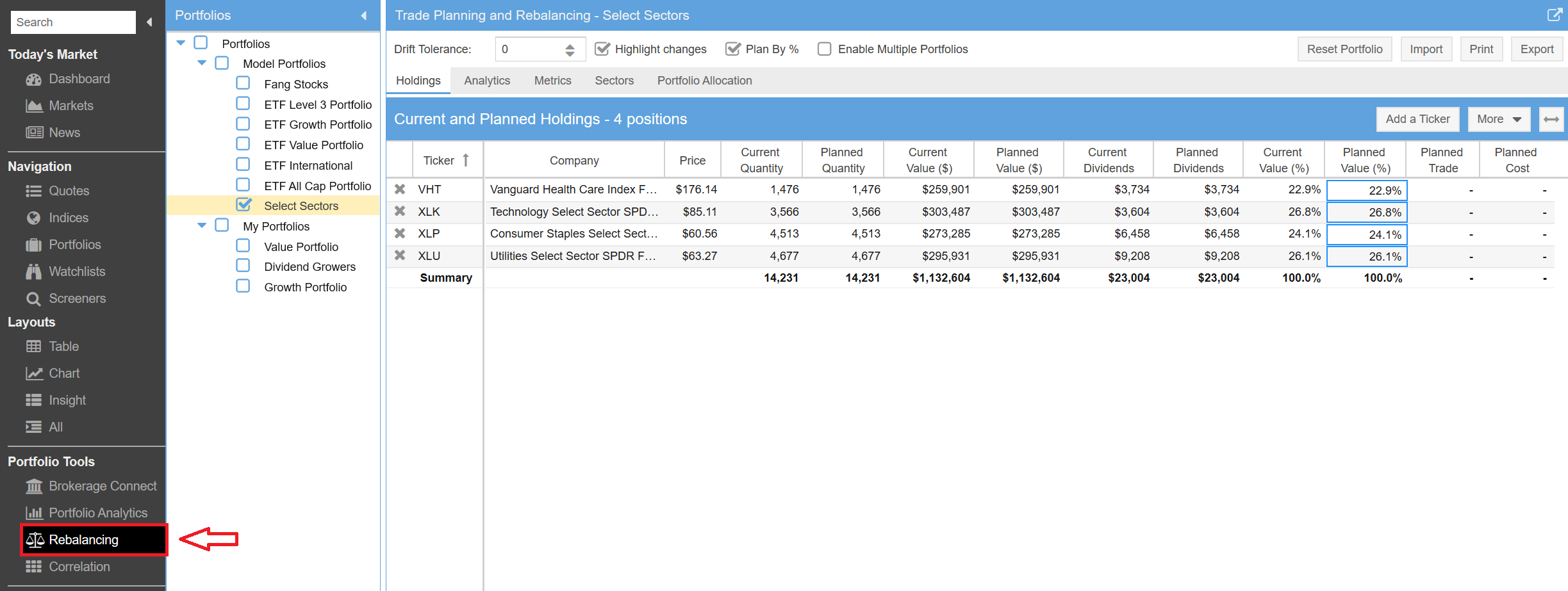
Task: Collapse the Model Portfolios tree node
Action: click(x=202, y=63)
